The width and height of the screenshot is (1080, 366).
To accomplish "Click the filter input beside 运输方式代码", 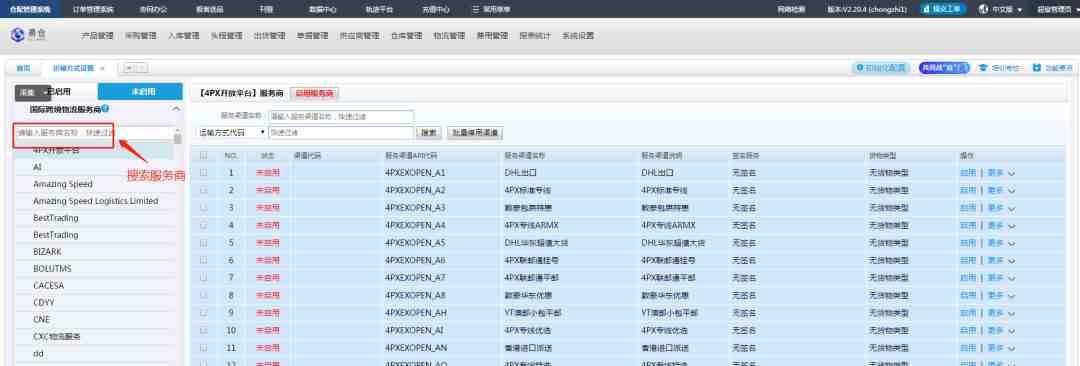I will pos(341,132).
